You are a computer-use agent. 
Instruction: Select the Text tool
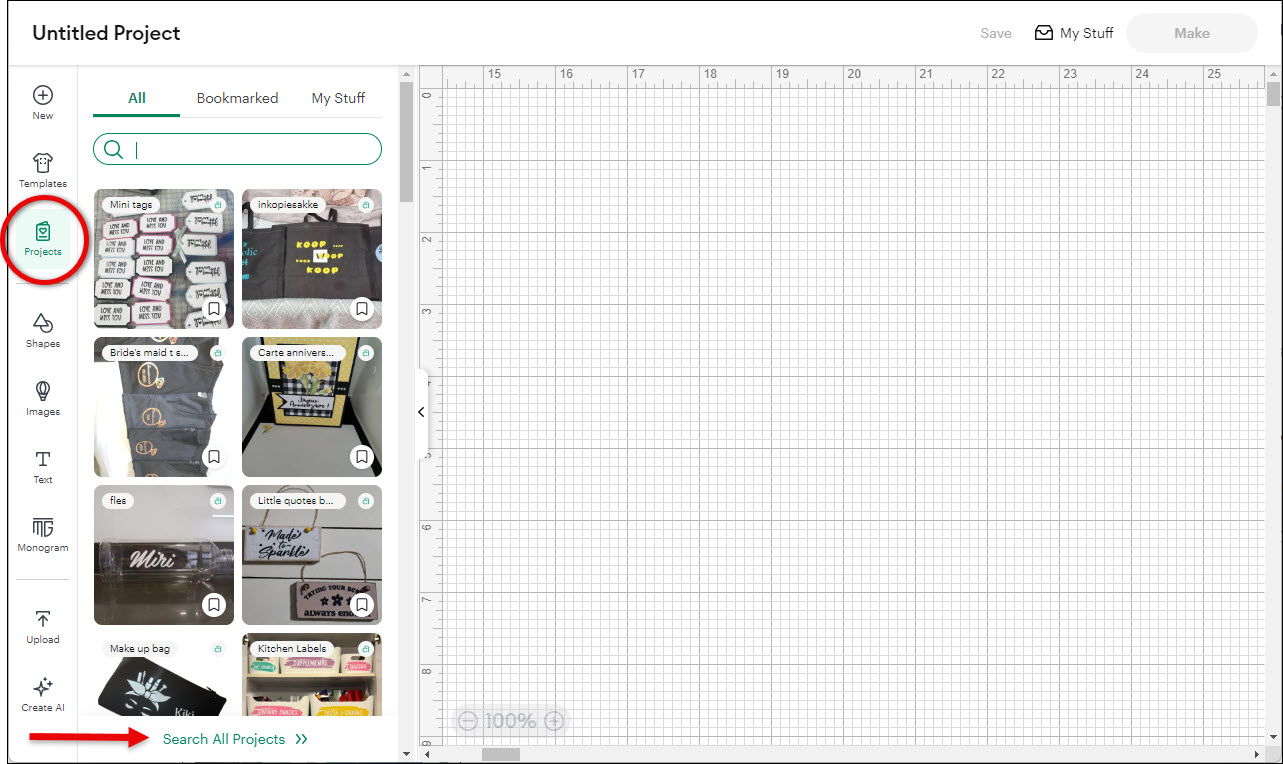(x=42, y=466)
